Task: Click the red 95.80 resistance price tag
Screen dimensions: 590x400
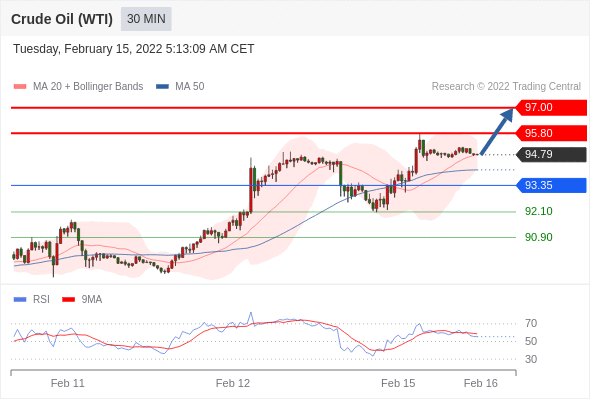Action: point(551,133)
